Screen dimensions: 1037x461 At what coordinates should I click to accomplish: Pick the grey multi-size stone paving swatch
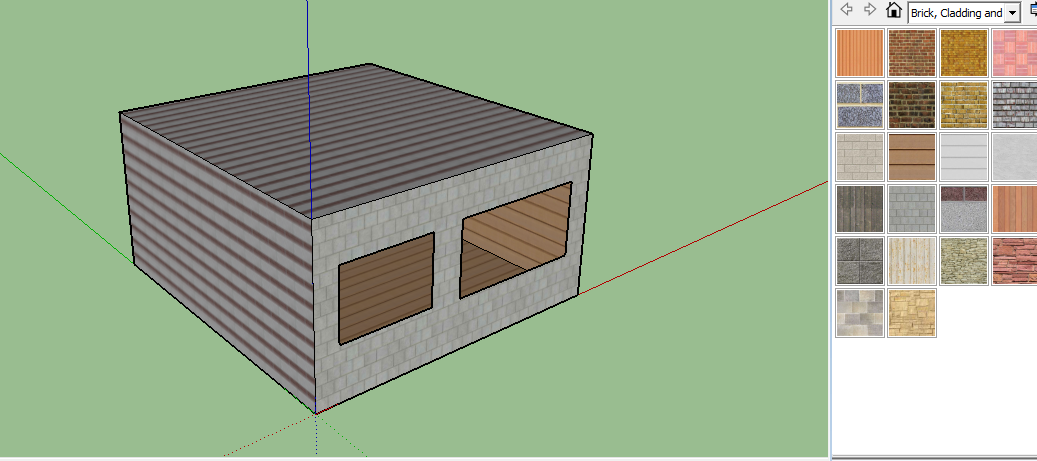pos(860,313)
